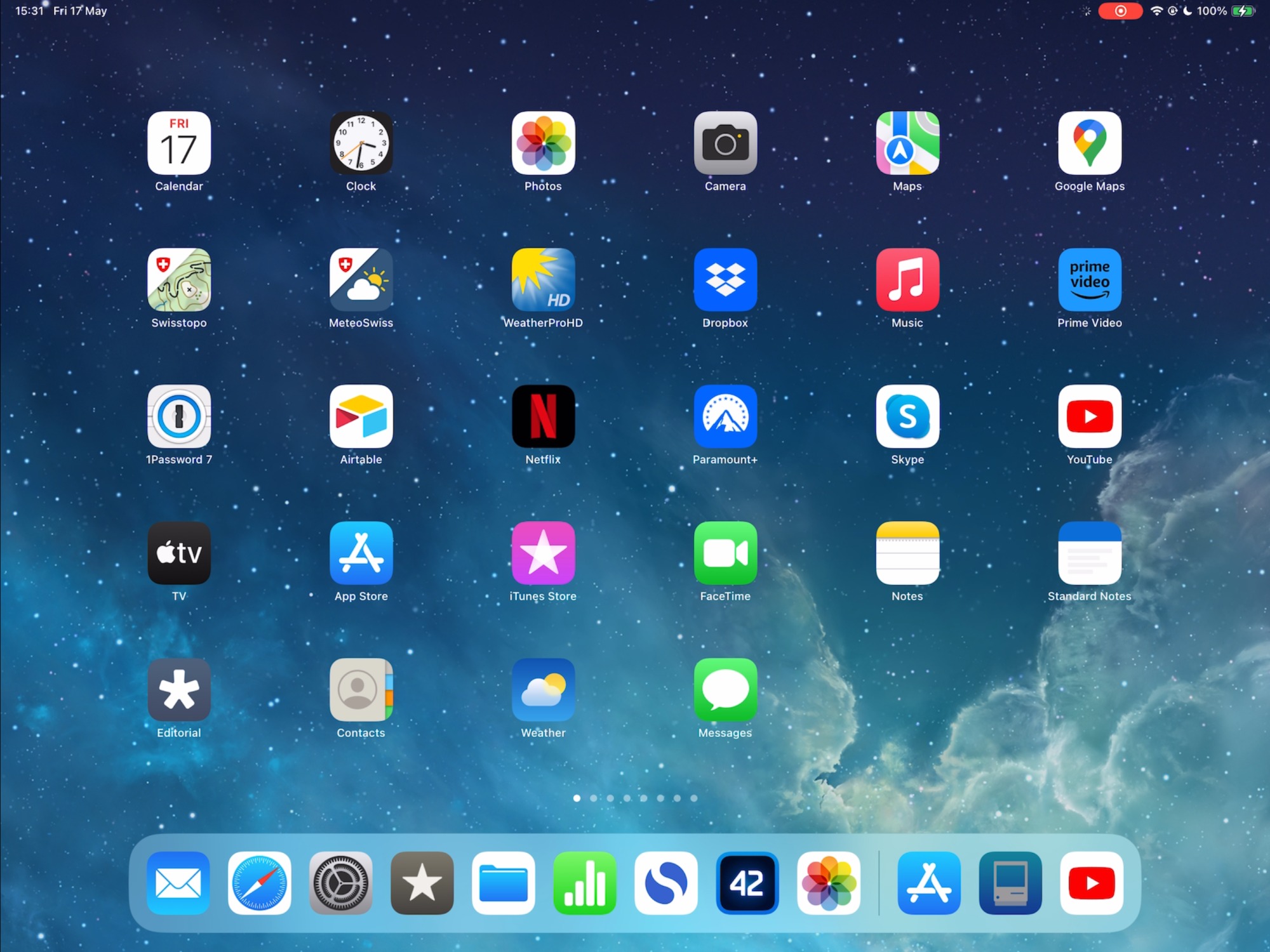Launch the Airtable app
Screen dimensions: 1270x952
(x=361, y=416)
